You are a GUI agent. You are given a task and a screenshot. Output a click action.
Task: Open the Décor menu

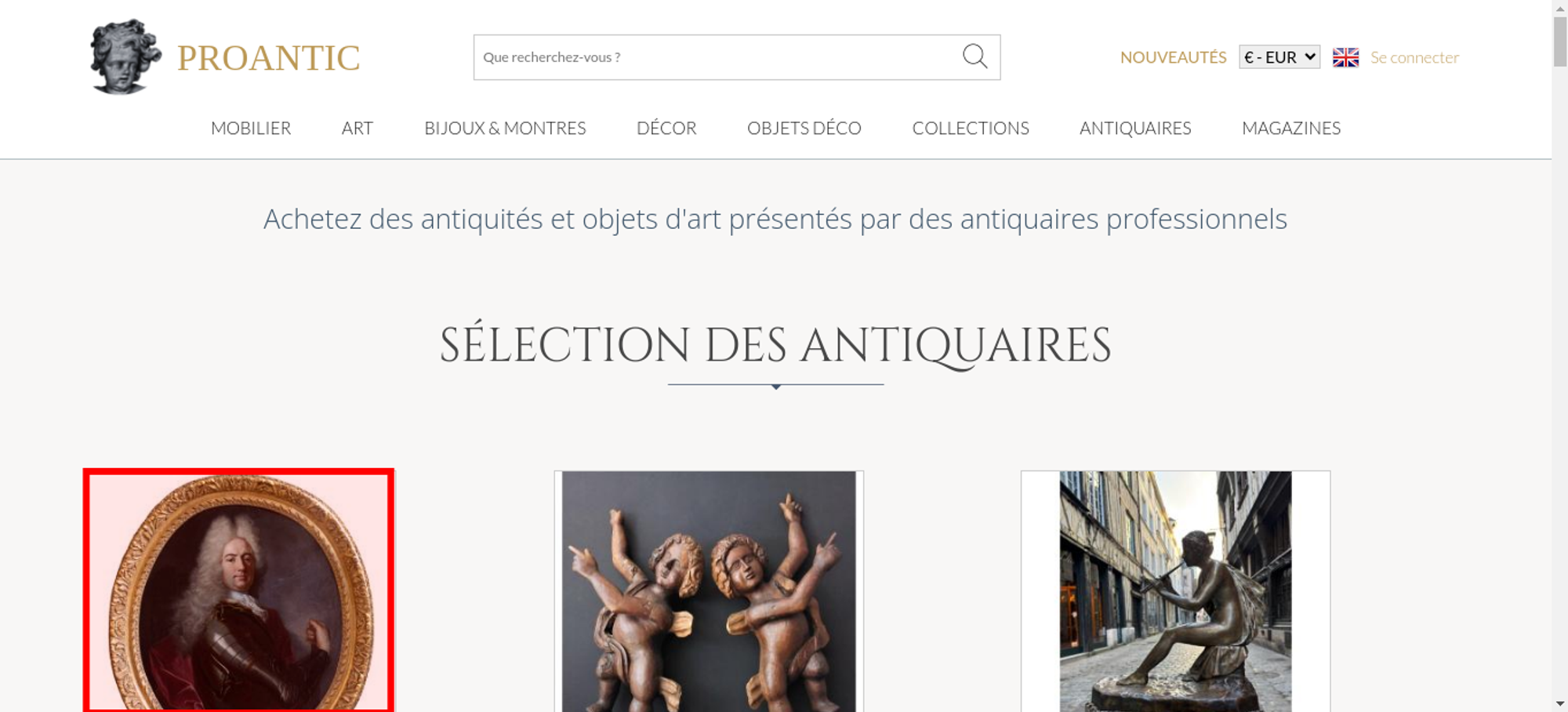point(666,128)
